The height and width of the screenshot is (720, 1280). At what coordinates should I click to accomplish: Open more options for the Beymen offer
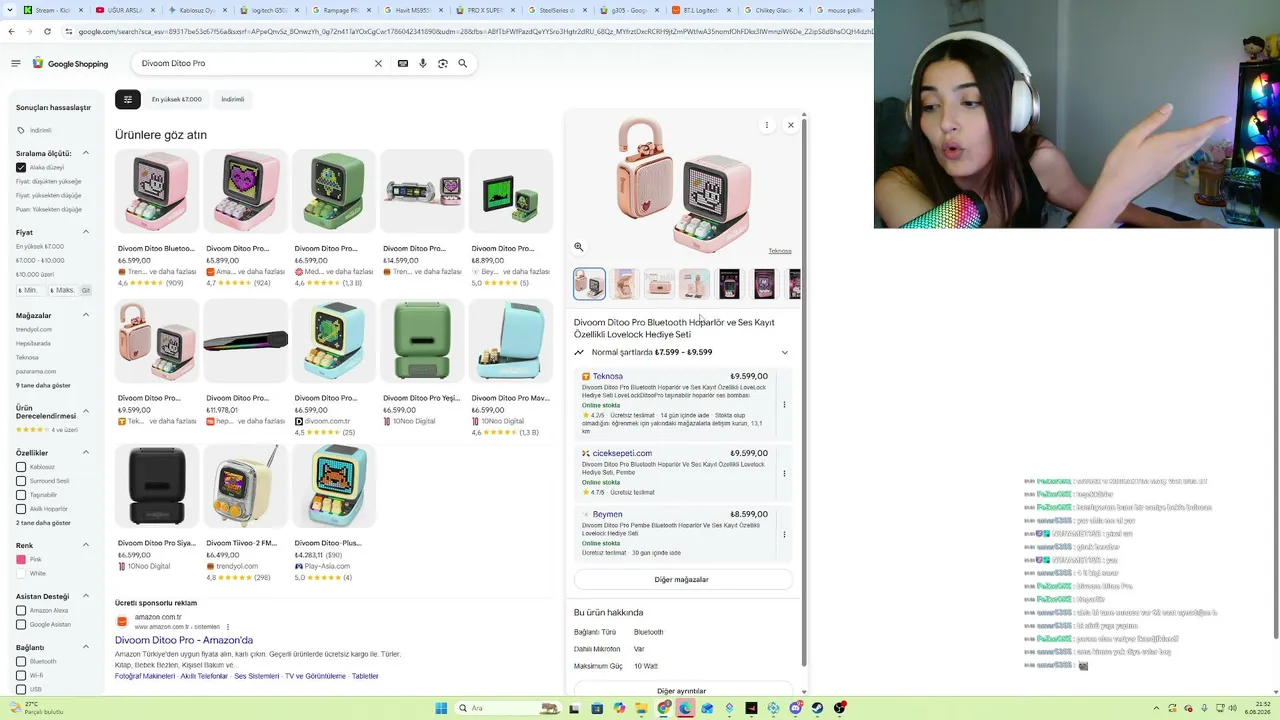tap(784, 534)
